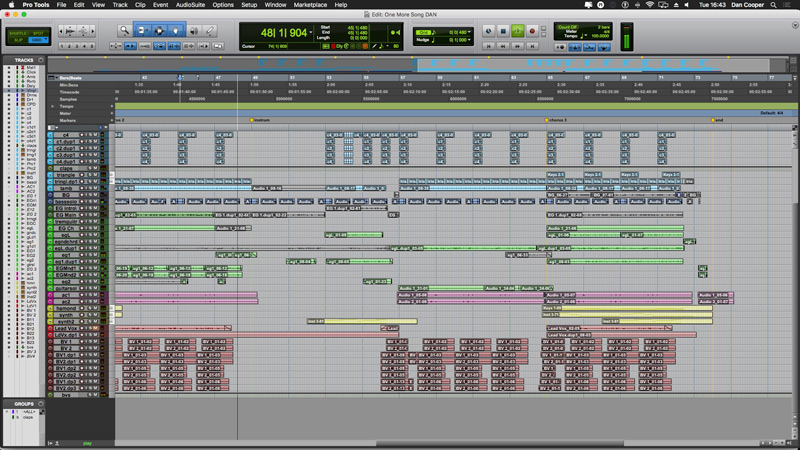
Task: Solo the claps track
Action: (x=91, y=168)
